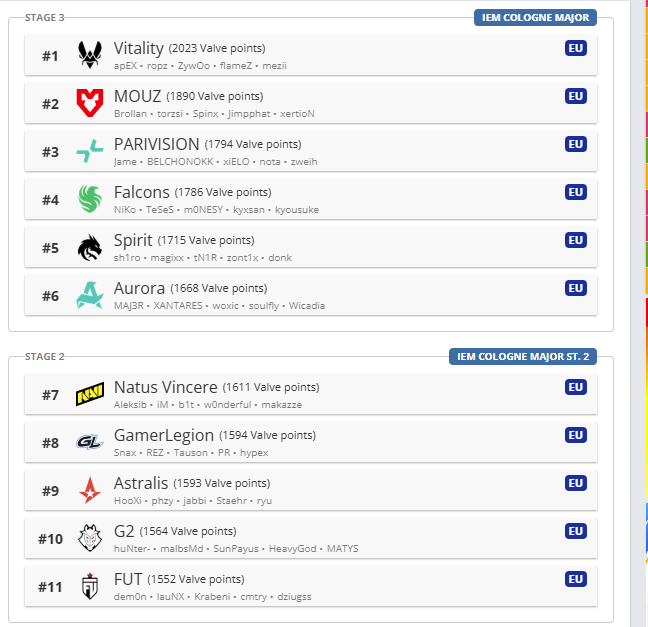Open the Falcons team name link
Image resolution: width=648 pixels, height=627 pixels.
coord(141,191)
